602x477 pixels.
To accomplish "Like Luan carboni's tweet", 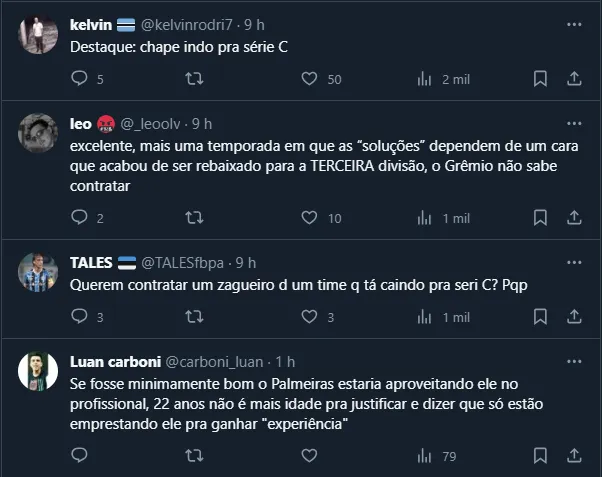I will pos(310,456).
